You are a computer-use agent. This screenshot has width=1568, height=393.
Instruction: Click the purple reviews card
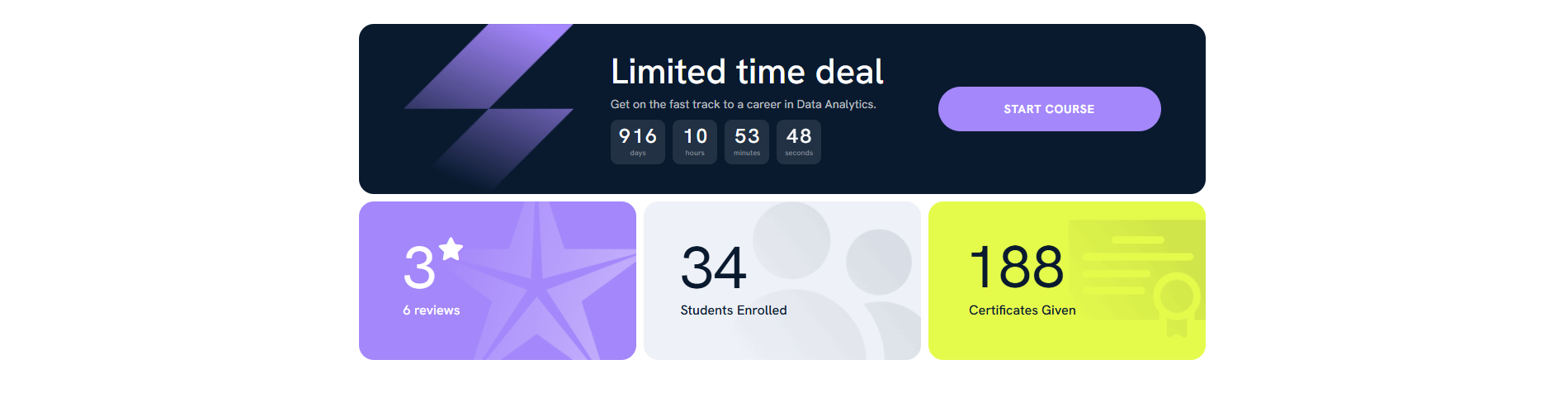pos(498,281)
